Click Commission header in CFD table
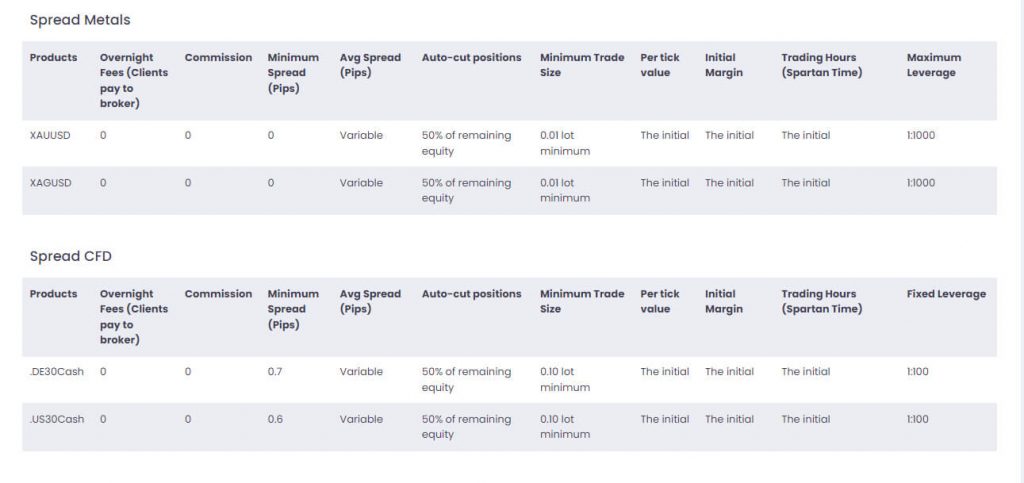 coord(218,294)
